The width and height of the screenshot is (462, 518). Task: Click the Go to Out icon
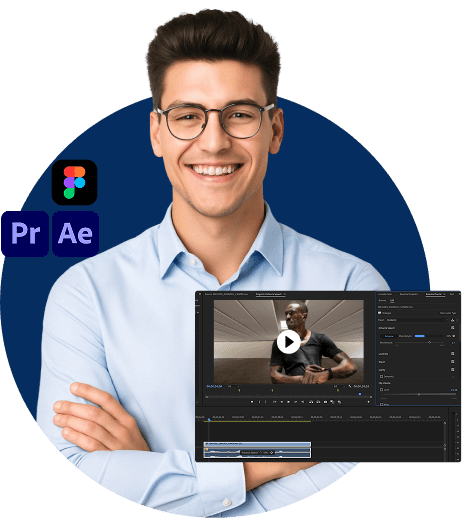(302, 402)
